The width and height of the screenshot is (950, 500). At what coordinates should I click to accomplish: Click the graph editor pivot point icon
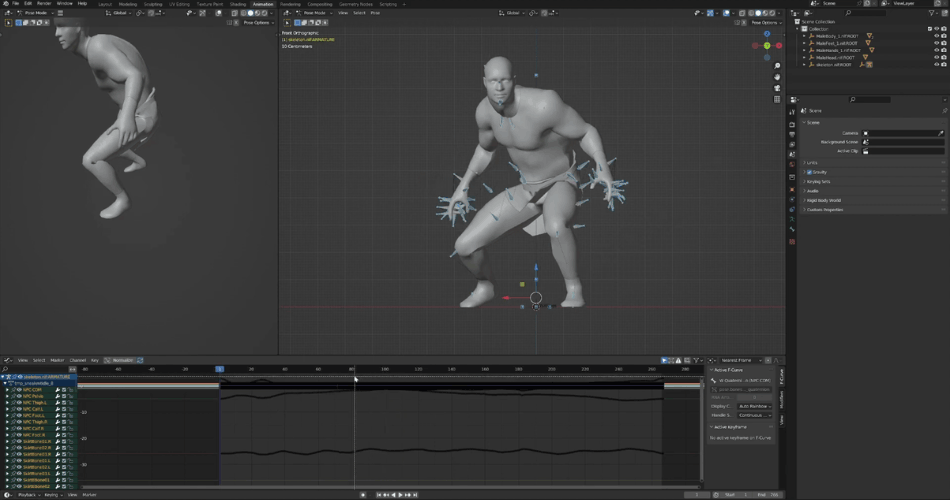click(712, 360)
